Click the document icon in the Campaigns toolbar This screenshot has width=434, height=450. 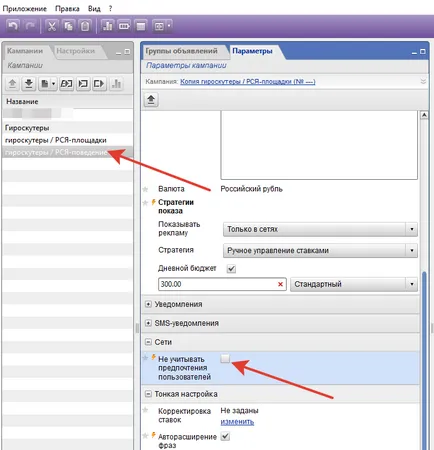[x=45, y=83]
